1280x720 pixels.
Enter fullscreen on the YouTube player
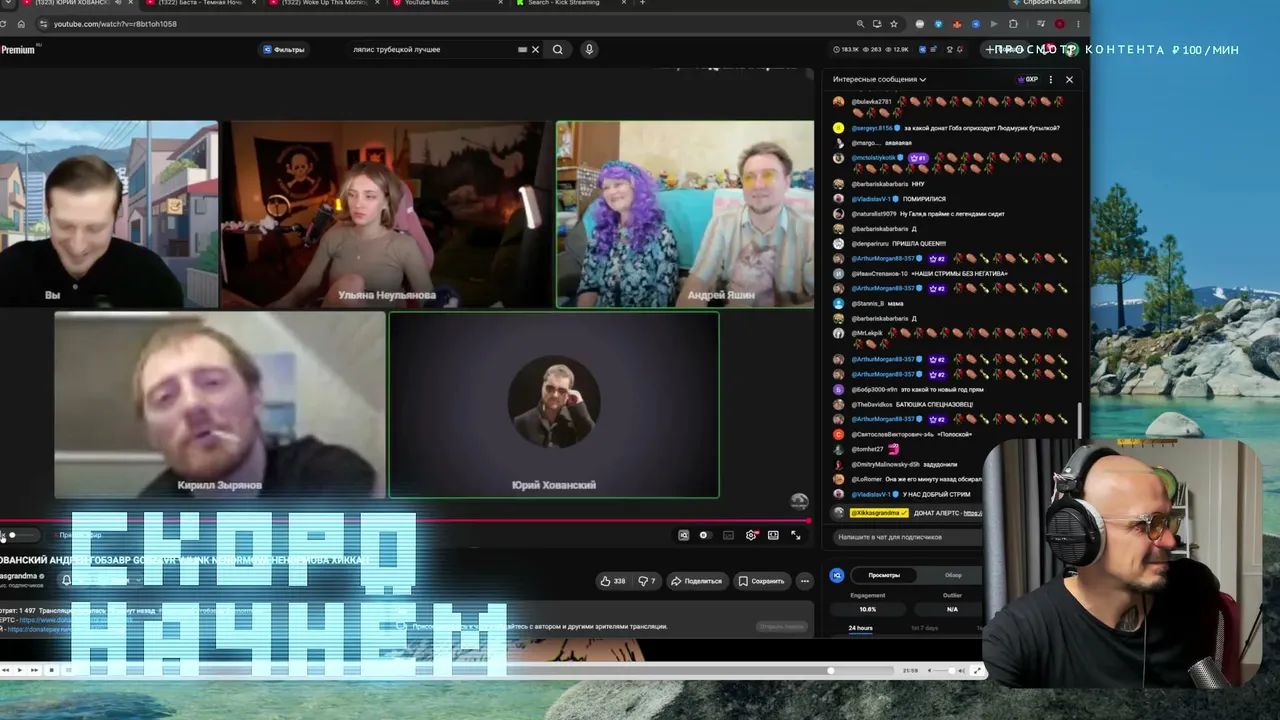[x=796, y=535]
